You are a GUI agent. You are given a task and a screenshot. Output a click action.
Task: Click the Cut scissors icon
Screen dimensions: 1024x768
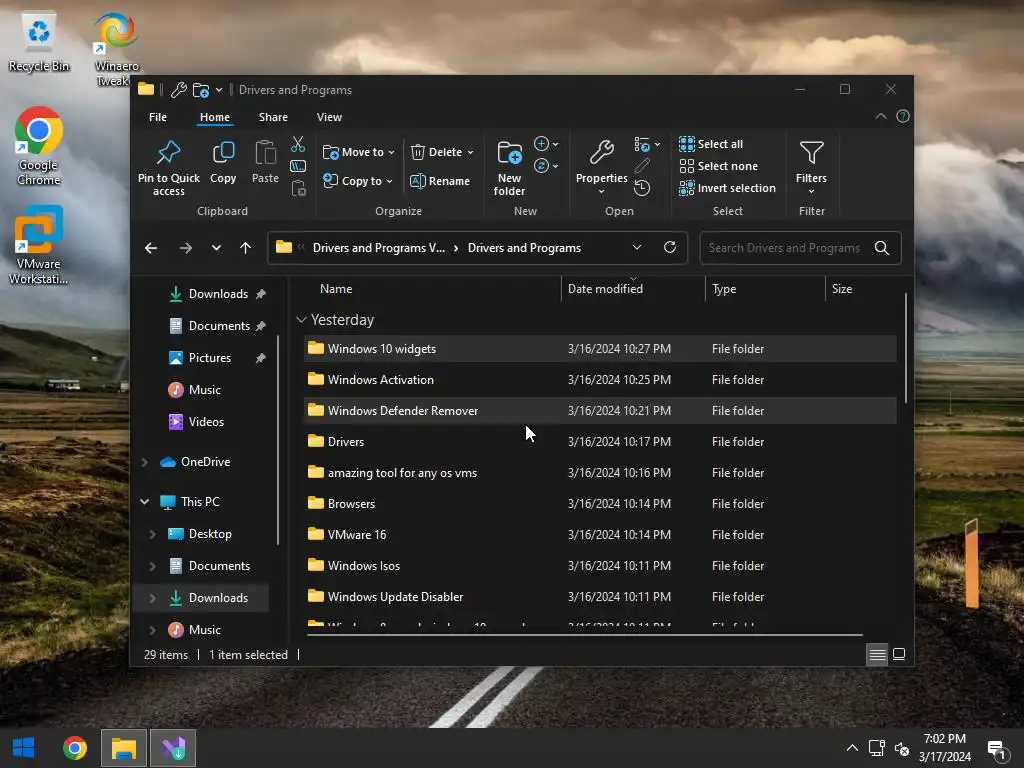point(298,144)
